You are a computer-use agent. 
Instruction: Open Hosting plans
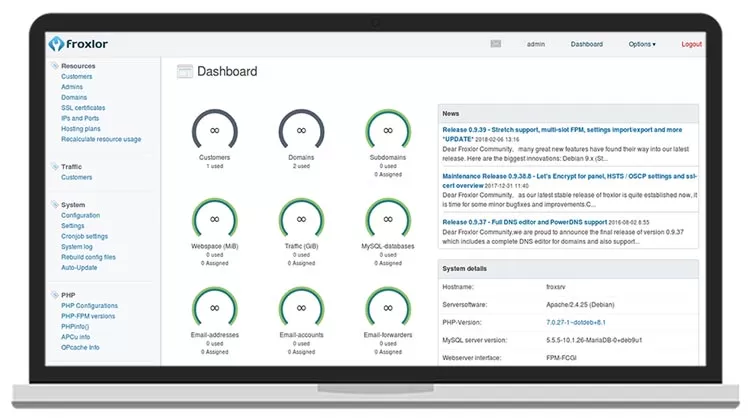pyautogui.click(x=80, y=129)
